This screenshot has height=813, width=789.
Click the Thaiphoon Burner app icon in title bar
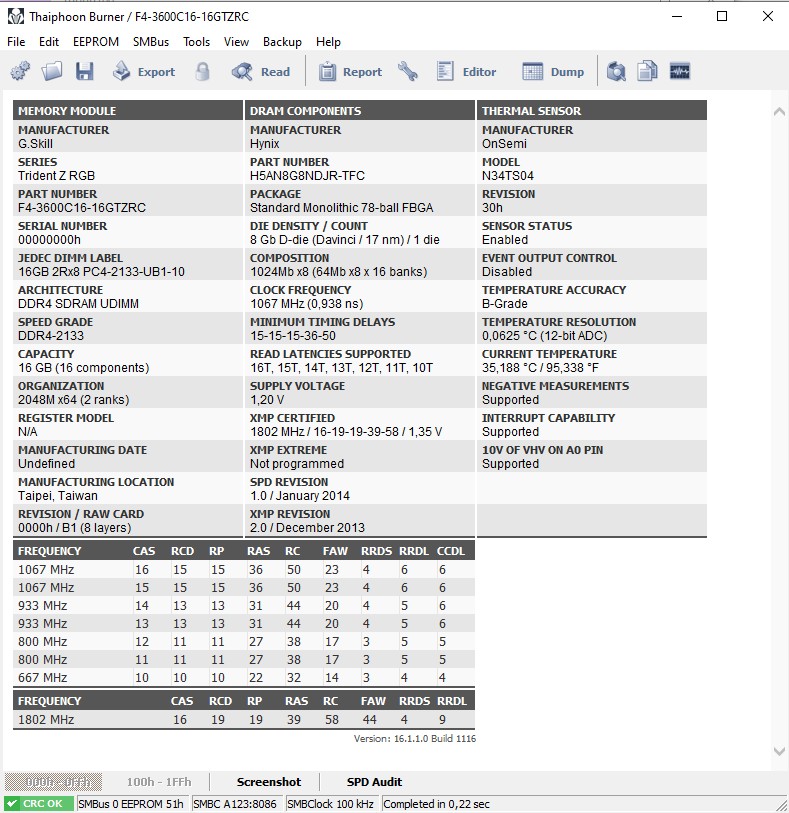pyautogui.click(x=16, y=17)
